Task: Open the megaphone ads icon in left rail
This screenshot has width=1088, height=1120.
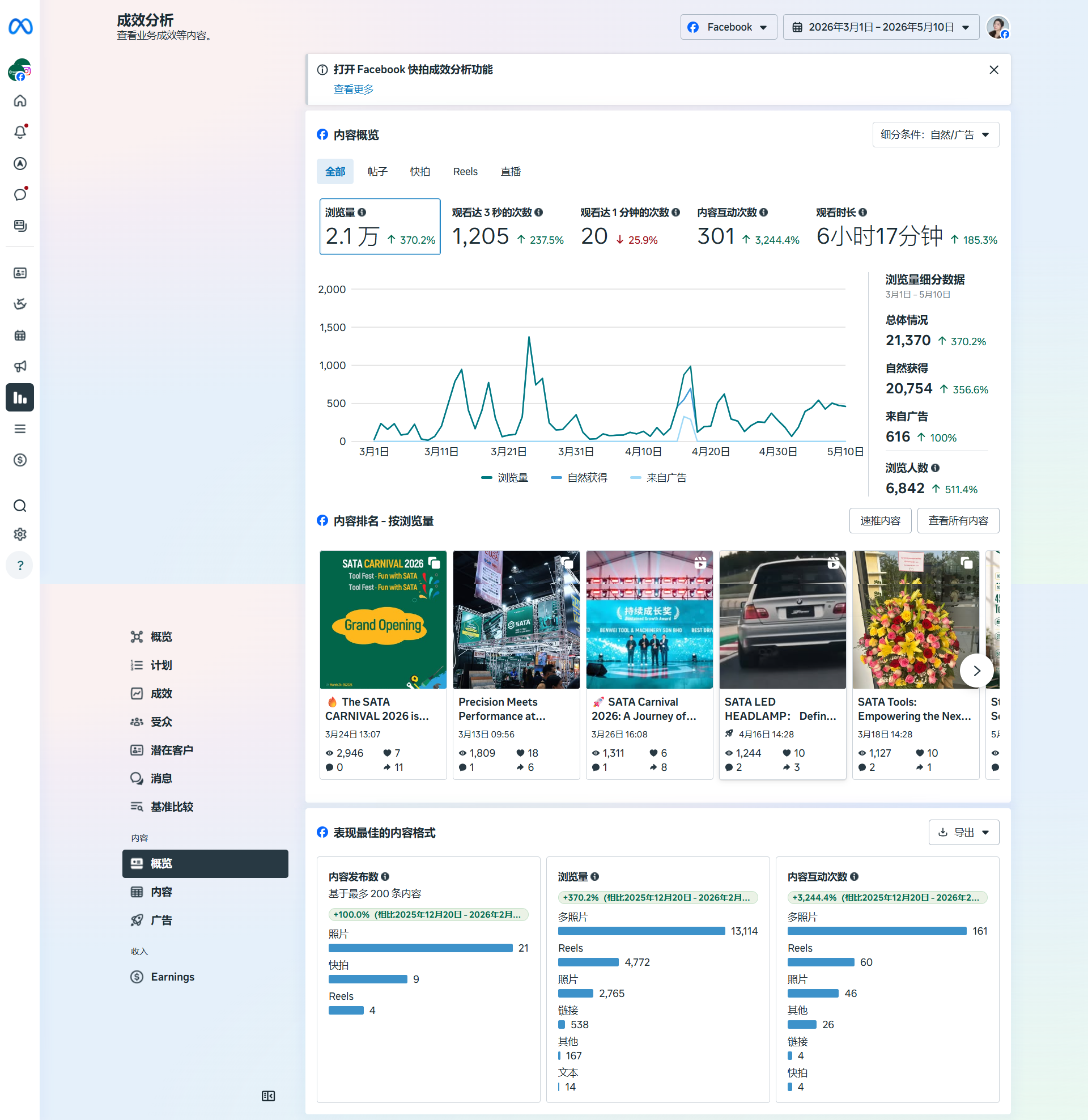Action: [x=20, y=366]
